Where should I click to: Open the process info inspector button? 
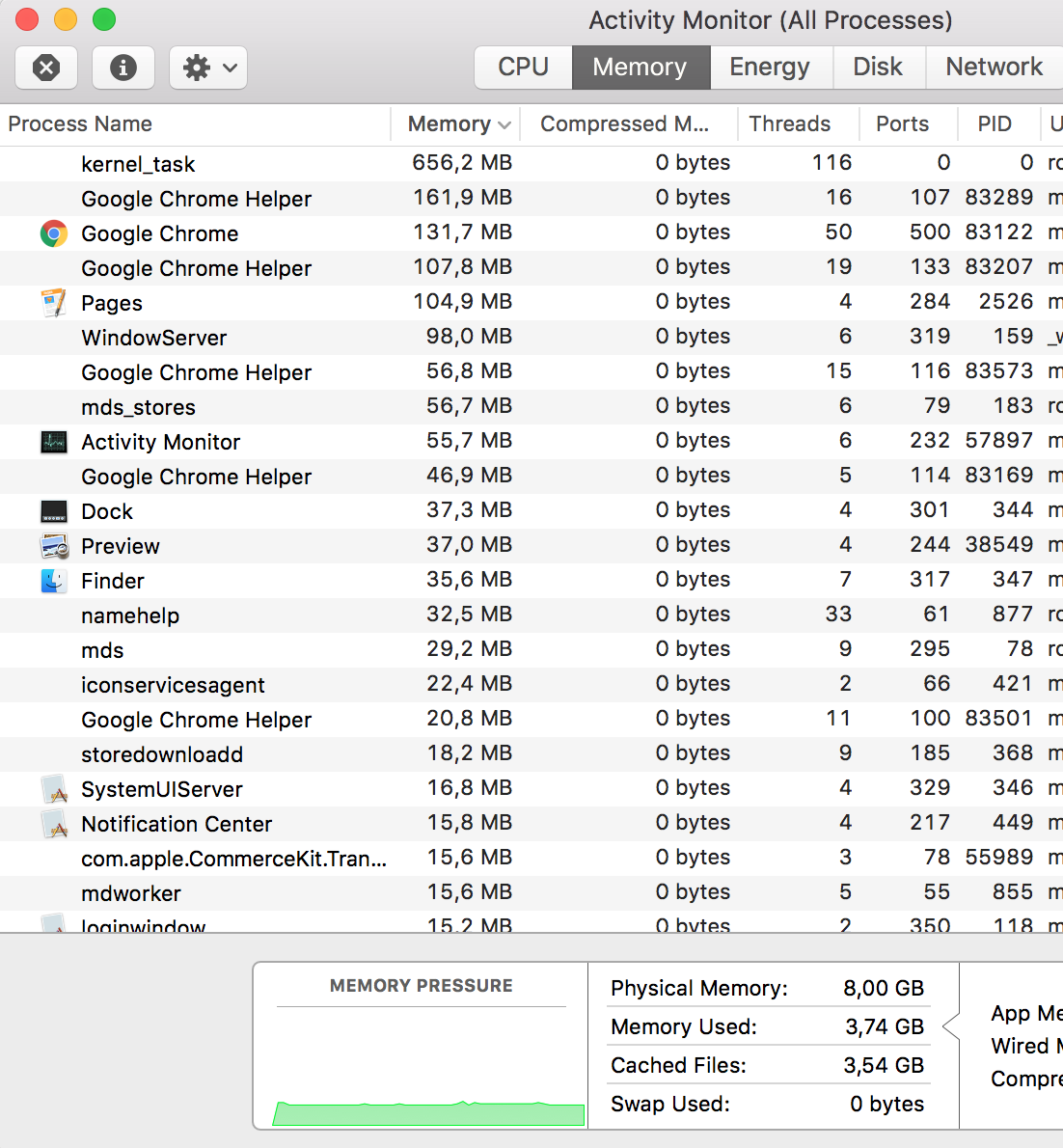123,68
